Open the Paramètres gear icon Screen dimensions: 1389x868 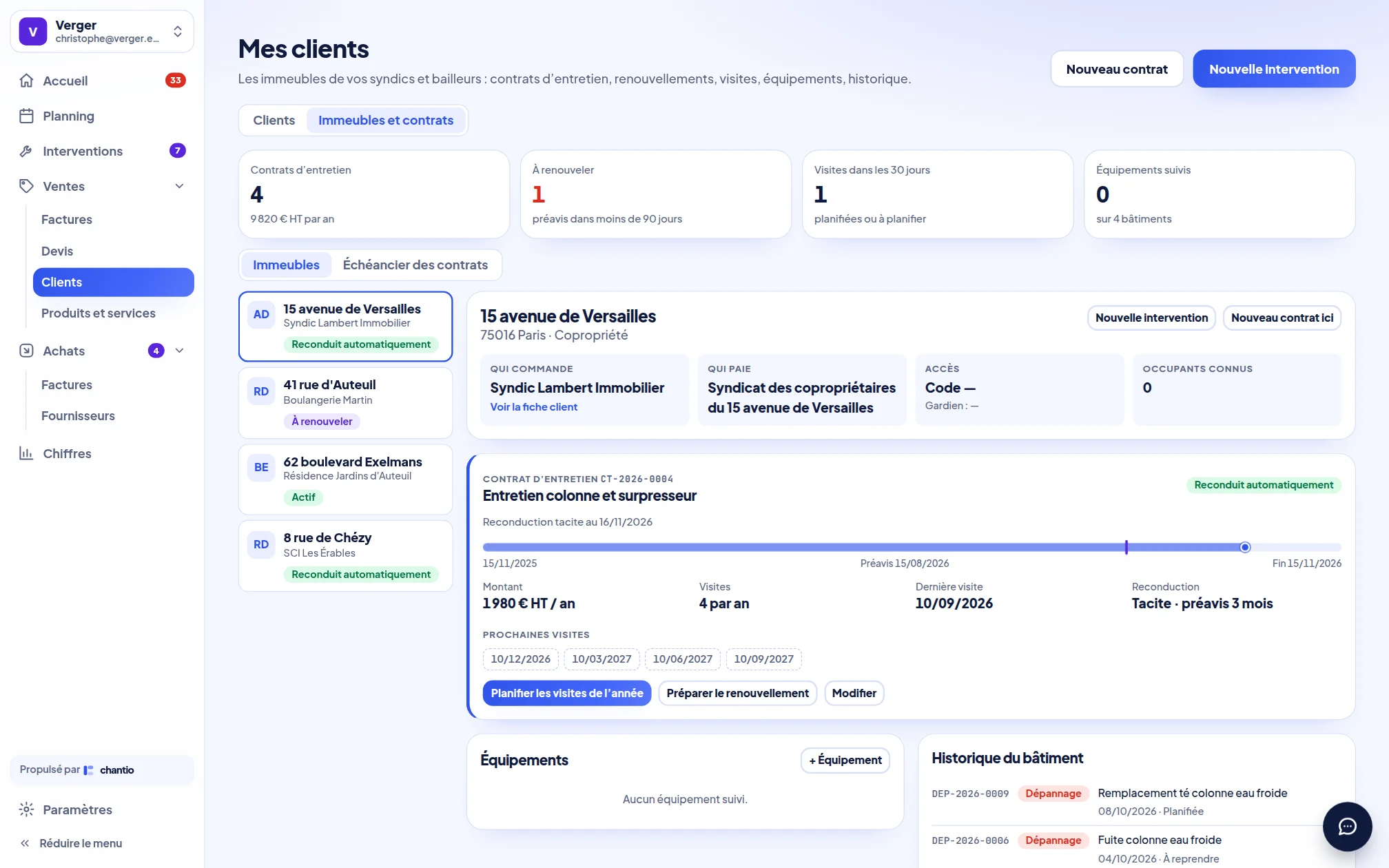(26, 809)
